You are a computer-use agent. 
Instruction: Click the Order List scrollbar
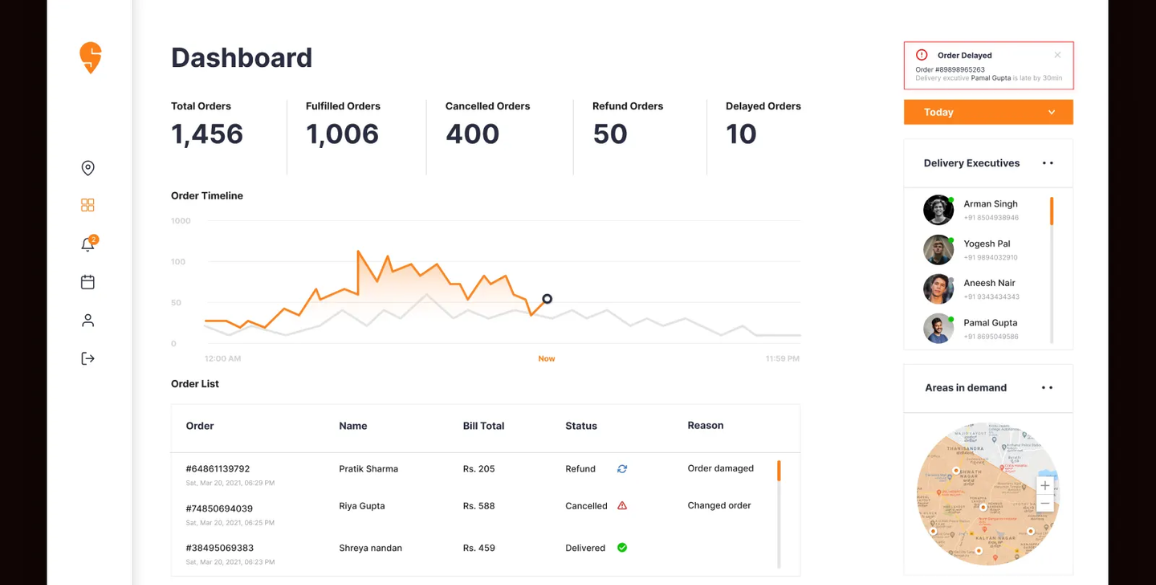coord(779,513)
